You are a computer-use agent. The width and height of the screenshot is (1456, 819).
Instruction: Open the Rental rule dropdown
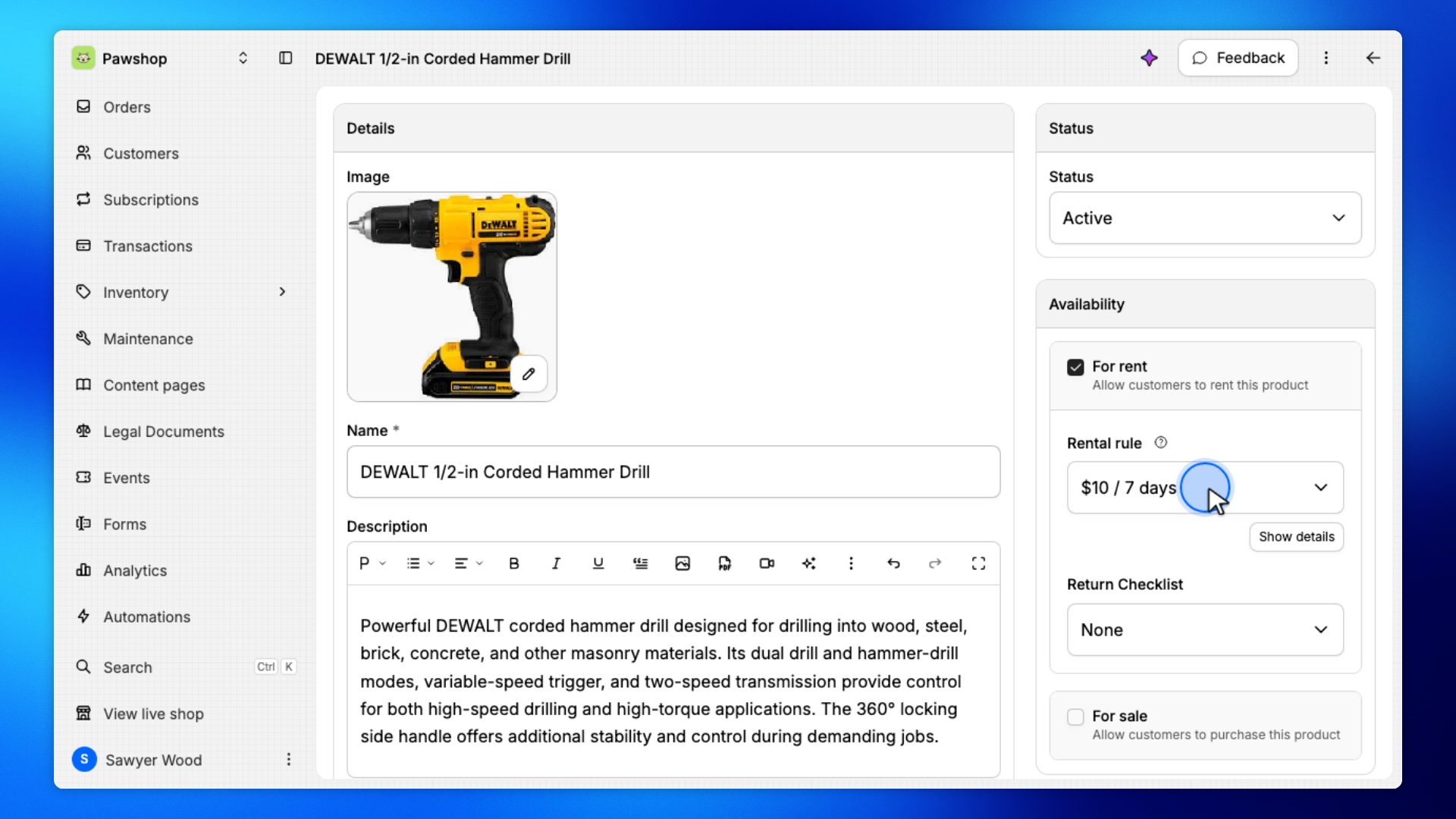pyautogui.click(x=1205, y=488)
